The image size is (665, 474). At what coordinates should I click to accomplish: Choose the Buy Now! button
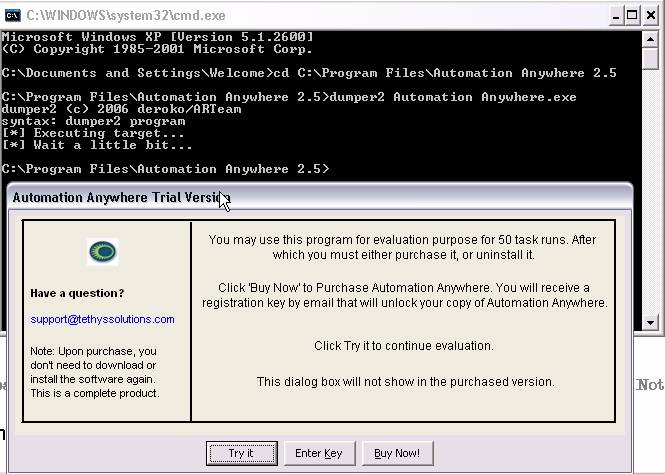pyautogui.click(x=397, y=453)
